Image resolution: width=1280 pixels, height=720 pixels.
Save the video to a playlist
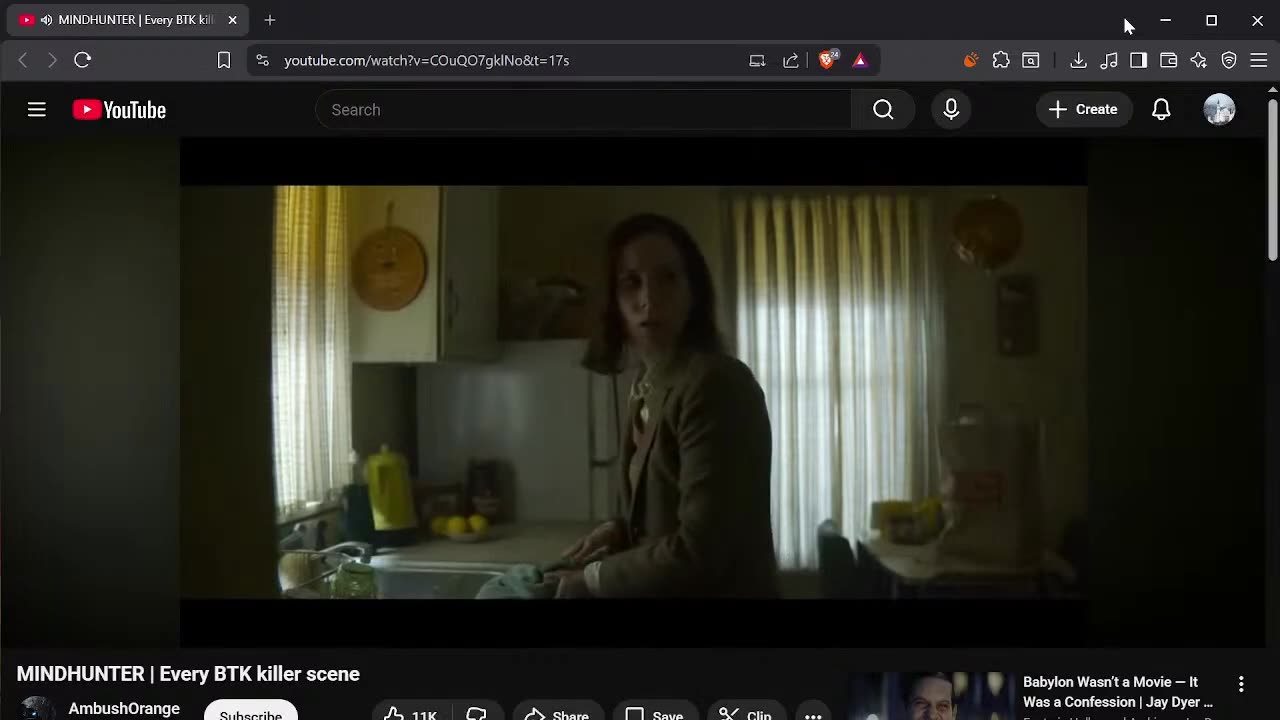click(x=655, y=712)
